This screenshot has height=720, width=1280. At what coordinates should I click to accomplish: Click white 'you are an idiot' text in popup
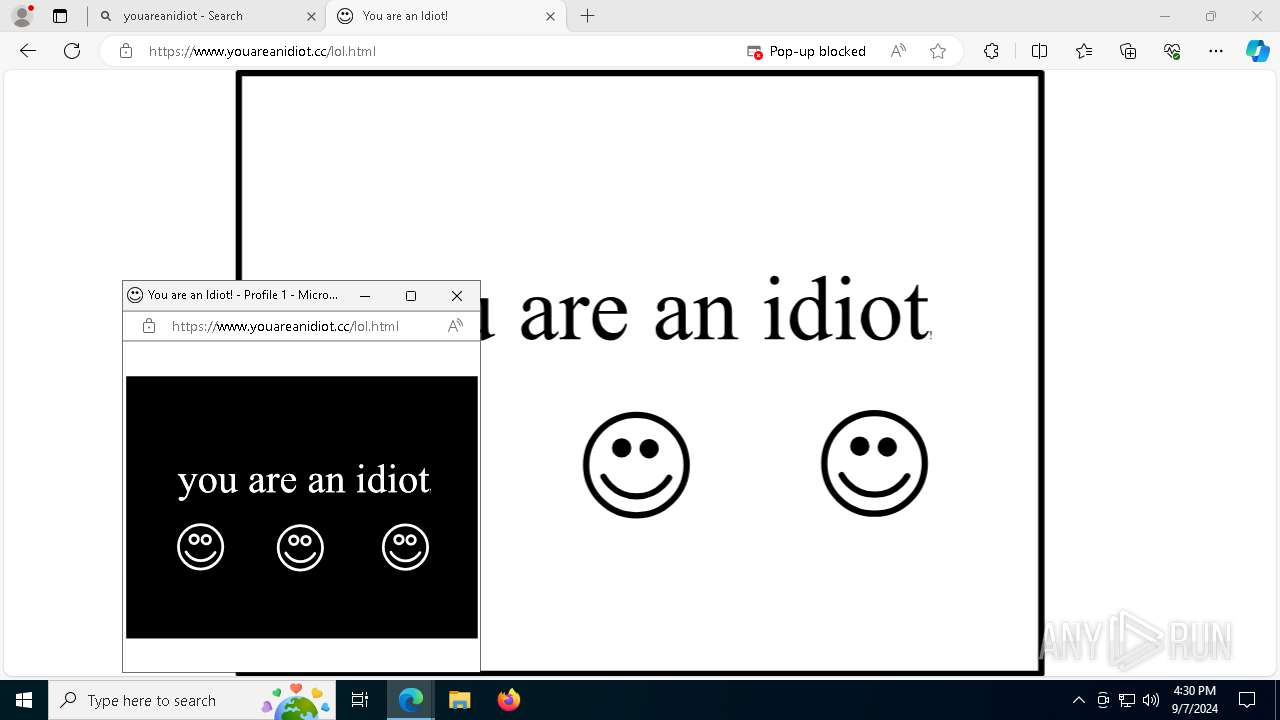point(304,480)
